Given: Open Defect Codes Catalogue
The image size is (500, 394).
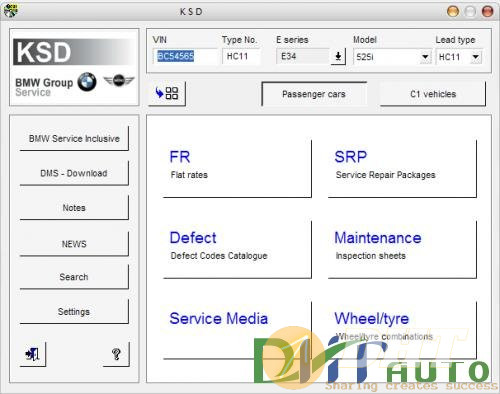Looking at the screenshot, I should [237, 249].
